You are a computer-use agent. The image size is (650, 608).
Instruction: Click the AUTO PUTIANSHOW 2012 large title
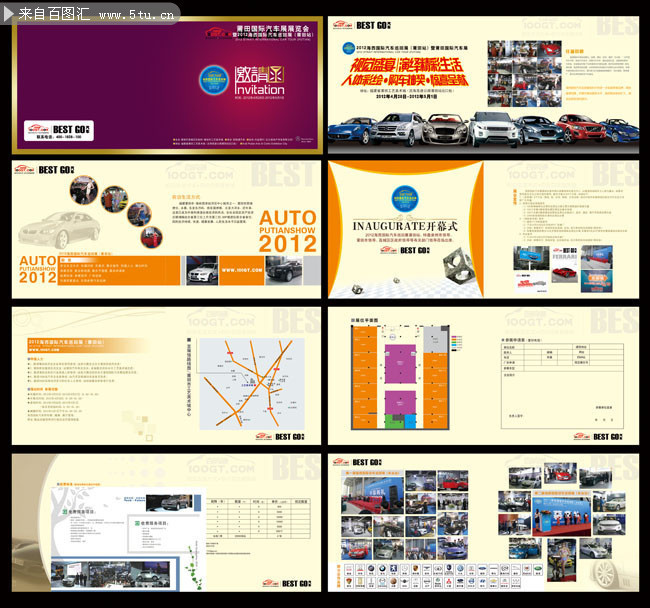click(x=288, y=231)
